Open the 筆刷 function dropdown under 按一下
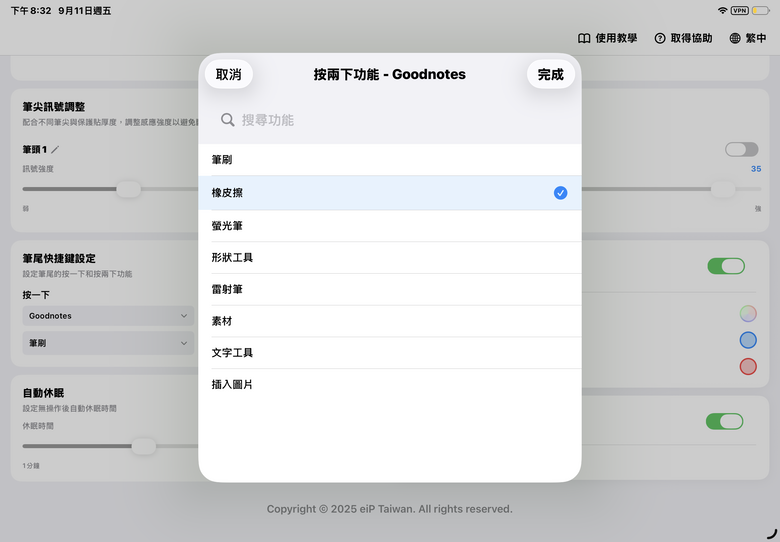This screenshot has height=542, width=780. pos(108,343)
